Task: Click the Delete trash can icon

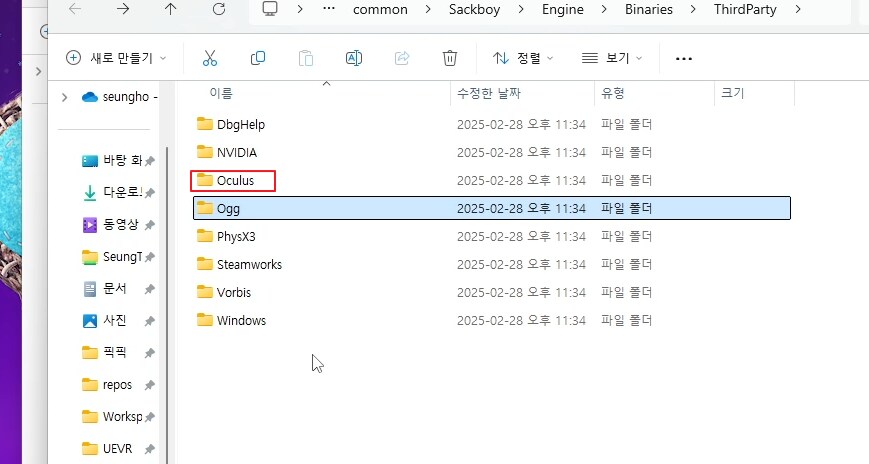Action: click(x=449, y=58)
